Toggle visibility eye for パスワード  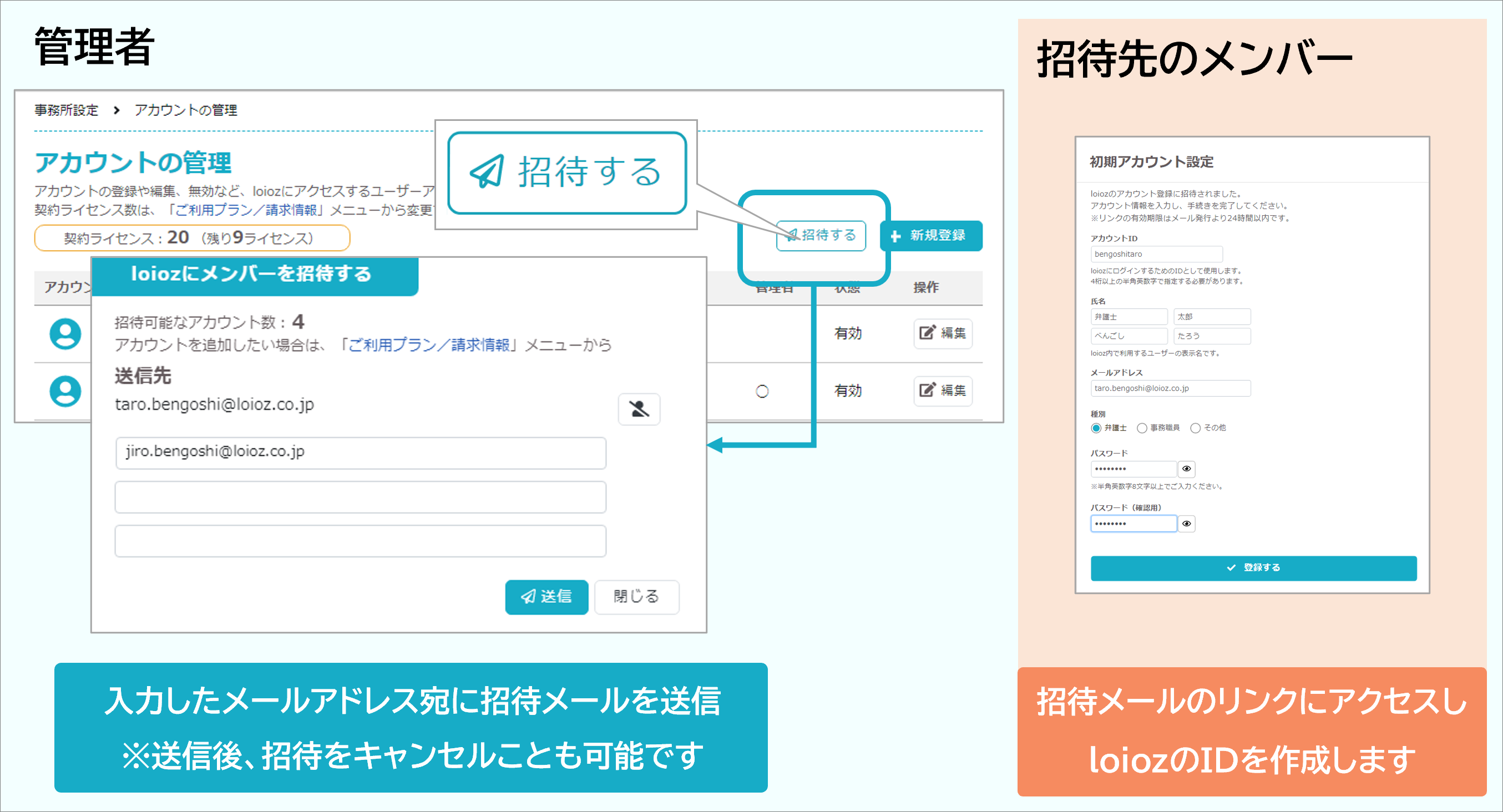click(1186, 469)
